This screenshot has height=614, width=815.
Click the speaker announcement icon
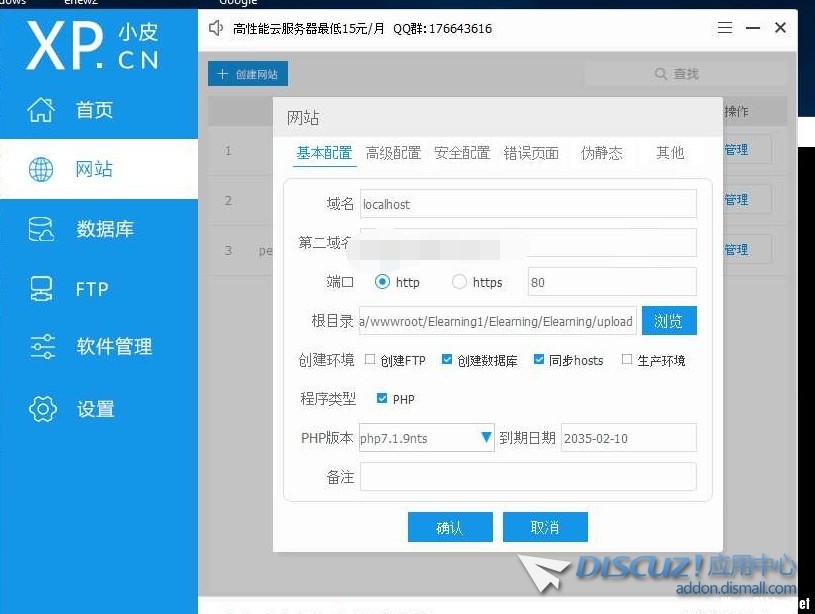(x=216, y=28)
